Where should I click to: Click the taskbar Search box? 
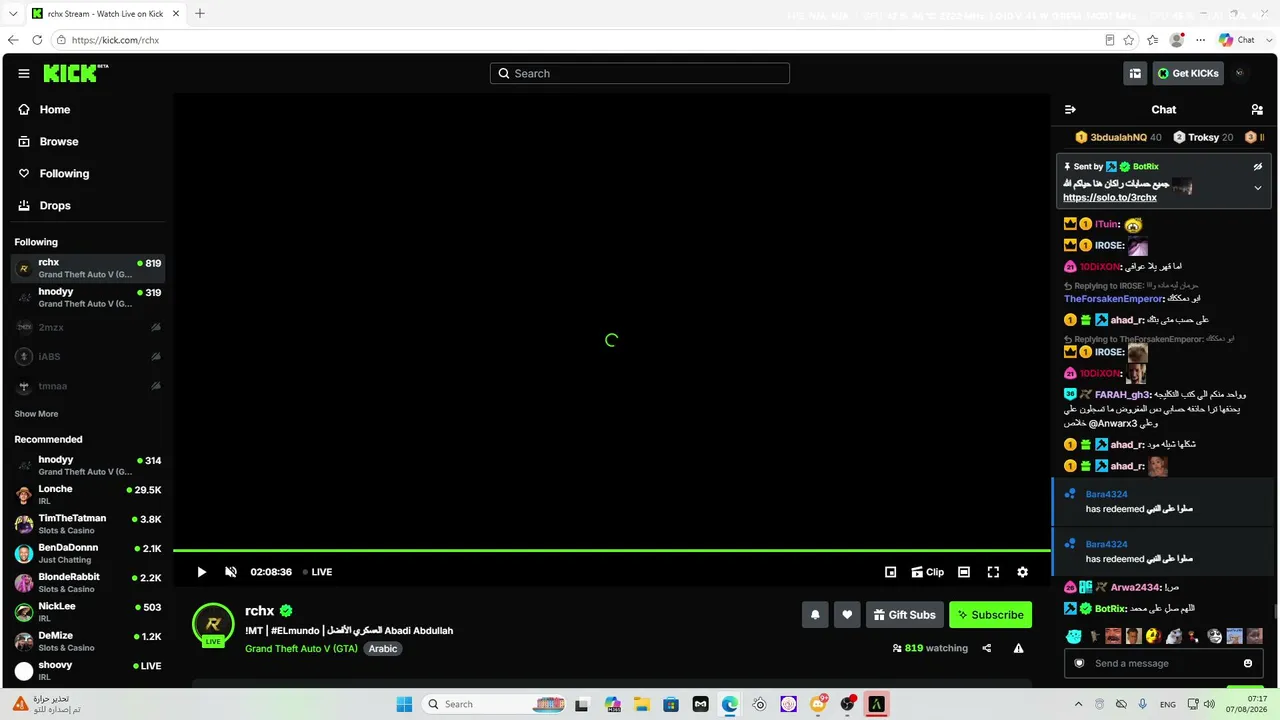coord(495,704)
